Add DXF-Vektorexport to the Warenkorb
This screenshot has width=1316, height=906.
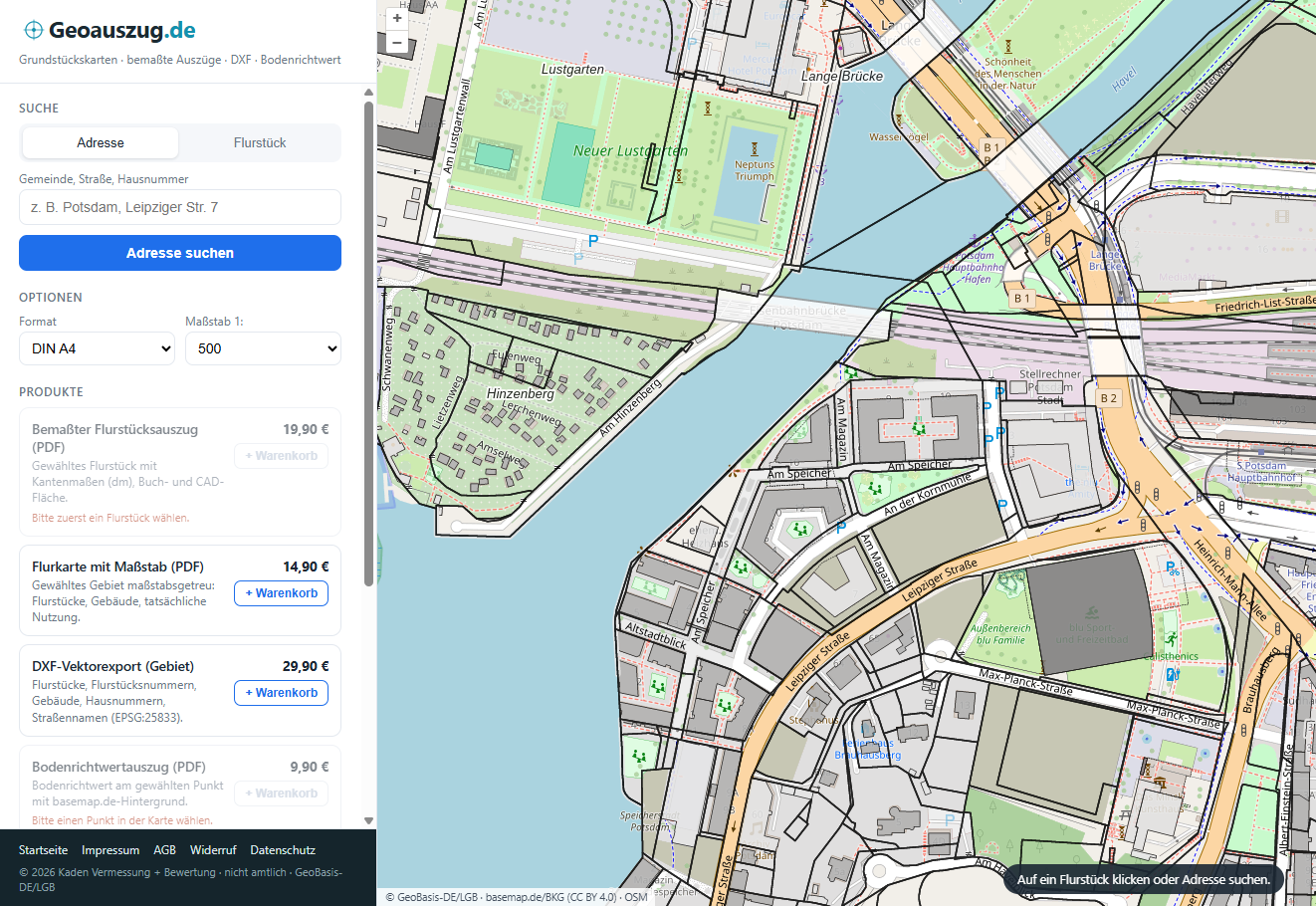(281, 693)
